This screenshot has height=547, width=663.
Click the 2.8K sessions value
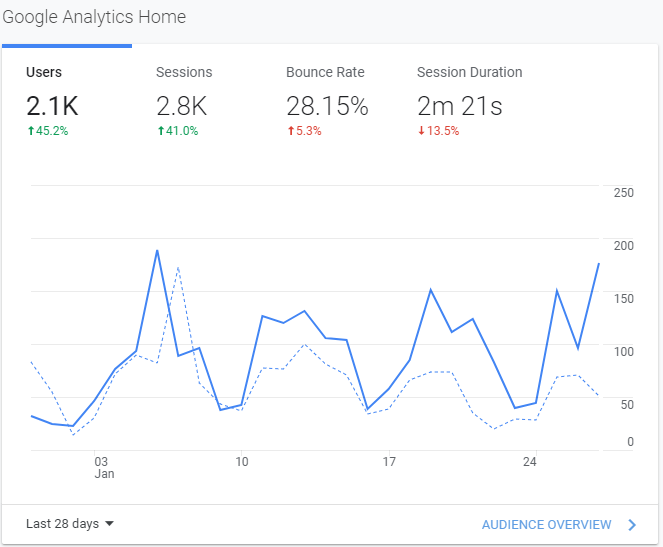coord(182,106)
